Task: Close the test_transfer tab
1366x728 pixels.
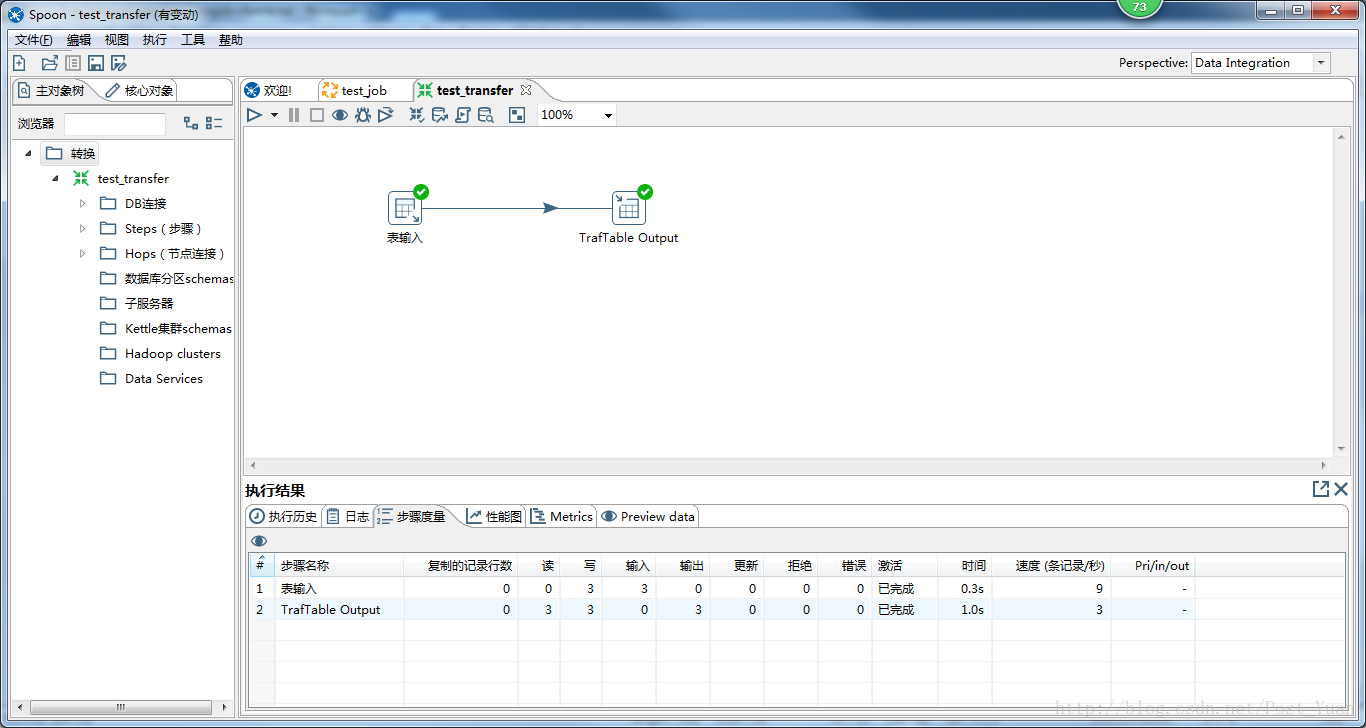Action: pyautogui.click(x=526, y=90)
